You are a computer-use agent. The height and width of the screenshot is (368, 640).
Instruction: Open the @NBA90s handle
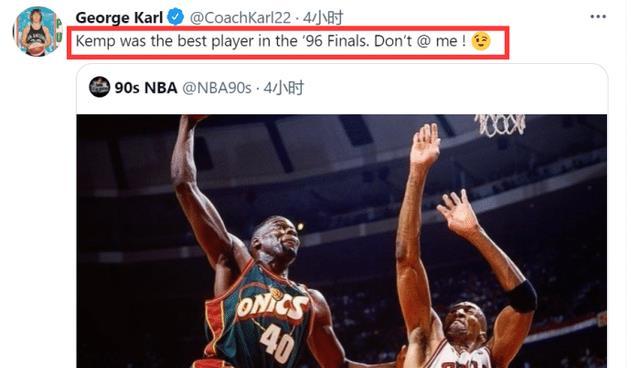point(216,88)
